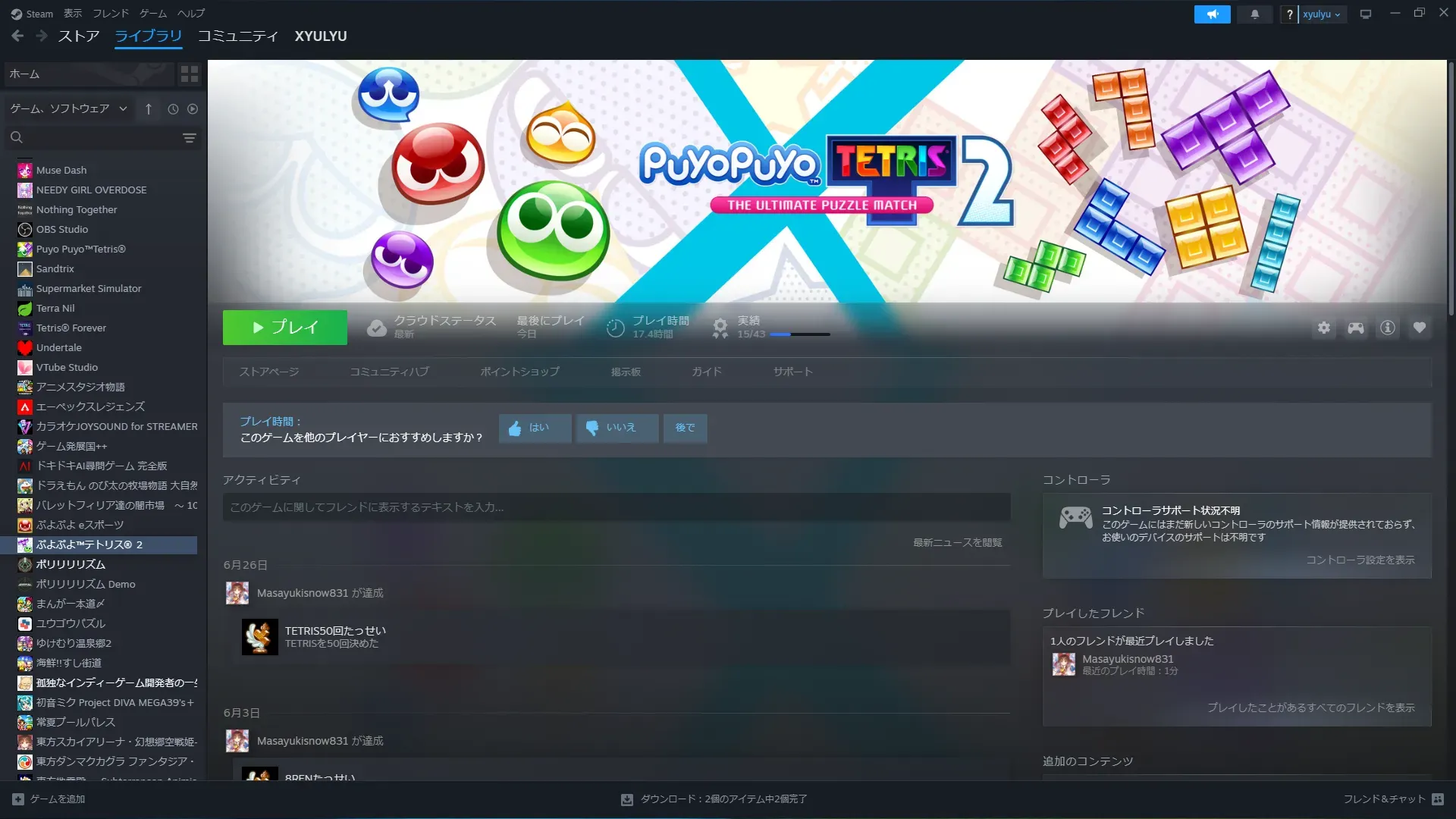Recommend the game with はい thumbs up

point(535,428)
